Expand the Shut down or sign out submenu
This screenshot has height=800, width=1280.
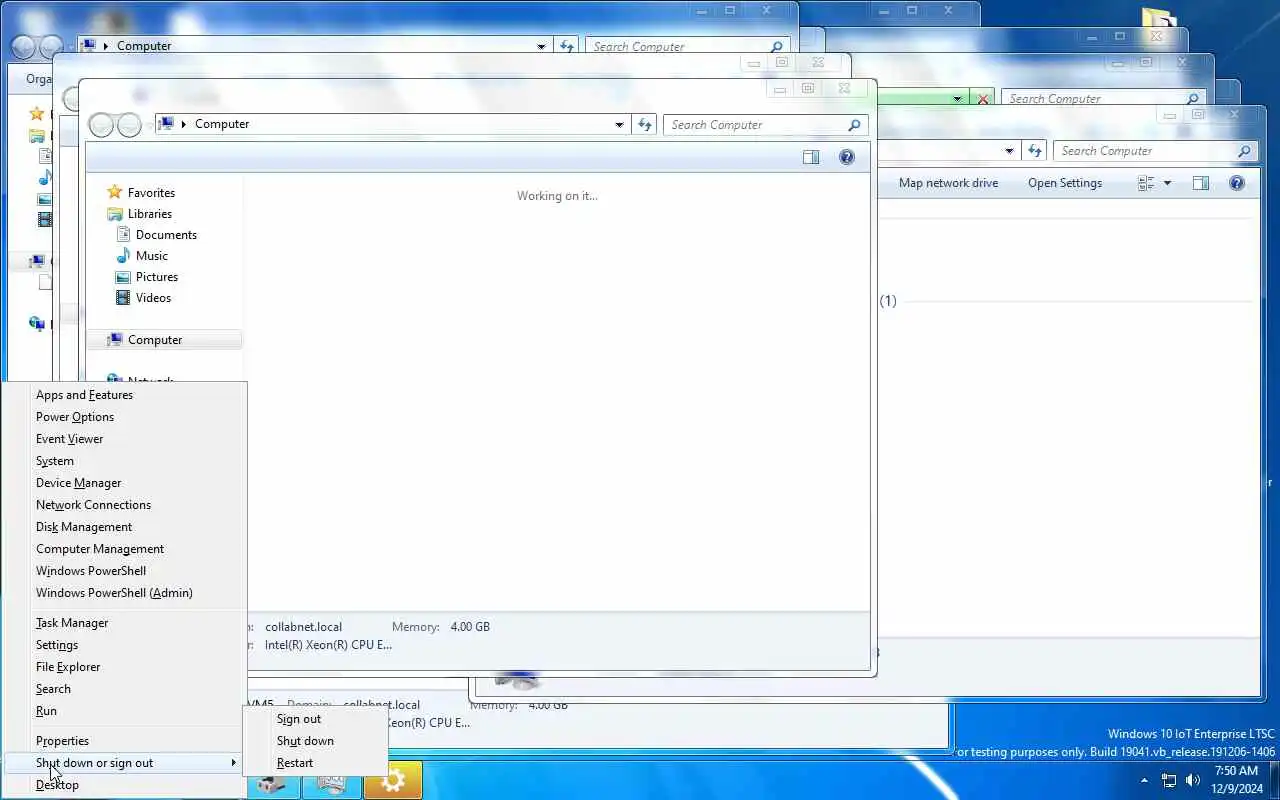[x=125, y=763]
